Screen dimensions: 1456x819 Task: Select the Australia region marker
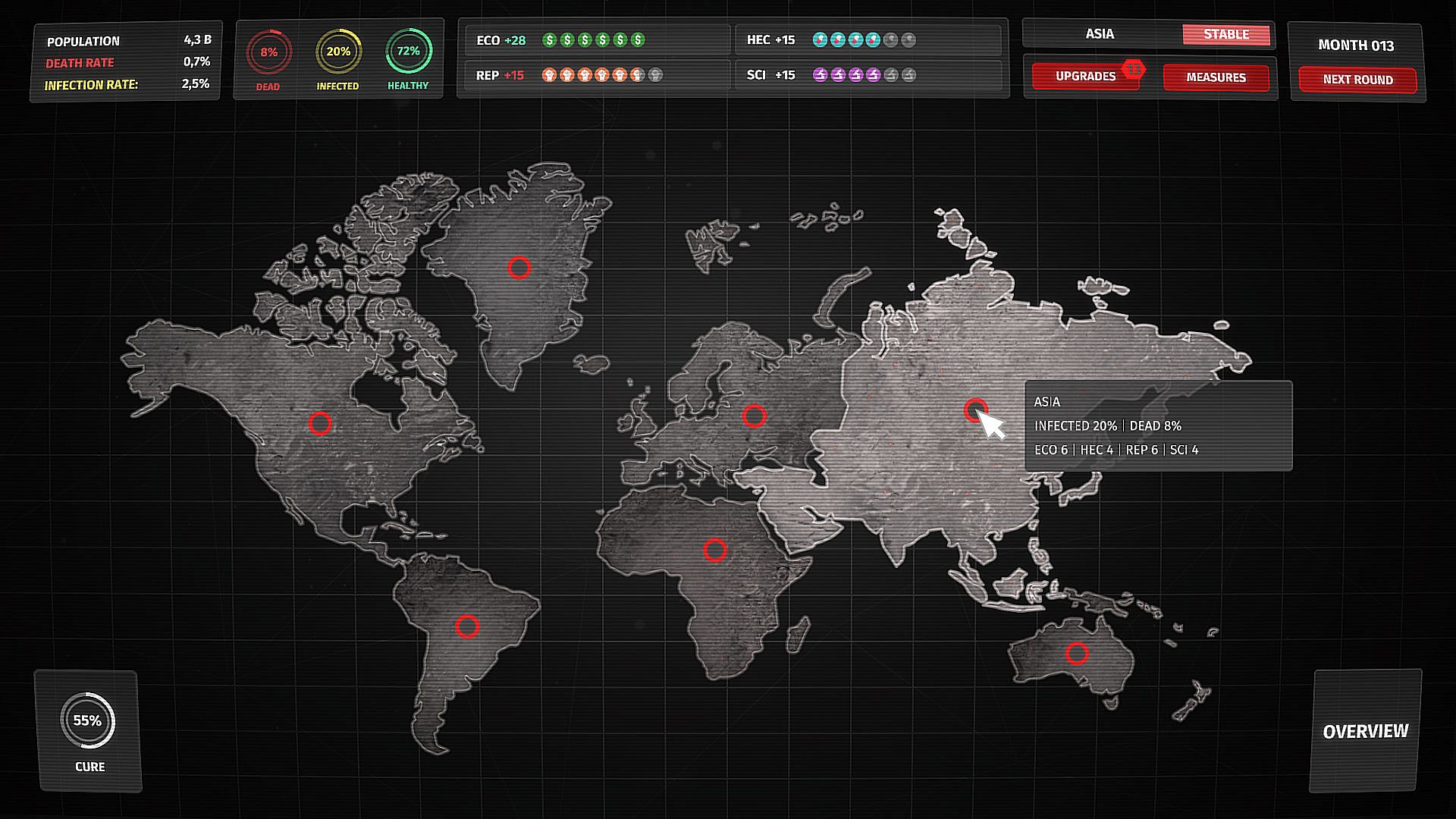[x=1077, y=653]
